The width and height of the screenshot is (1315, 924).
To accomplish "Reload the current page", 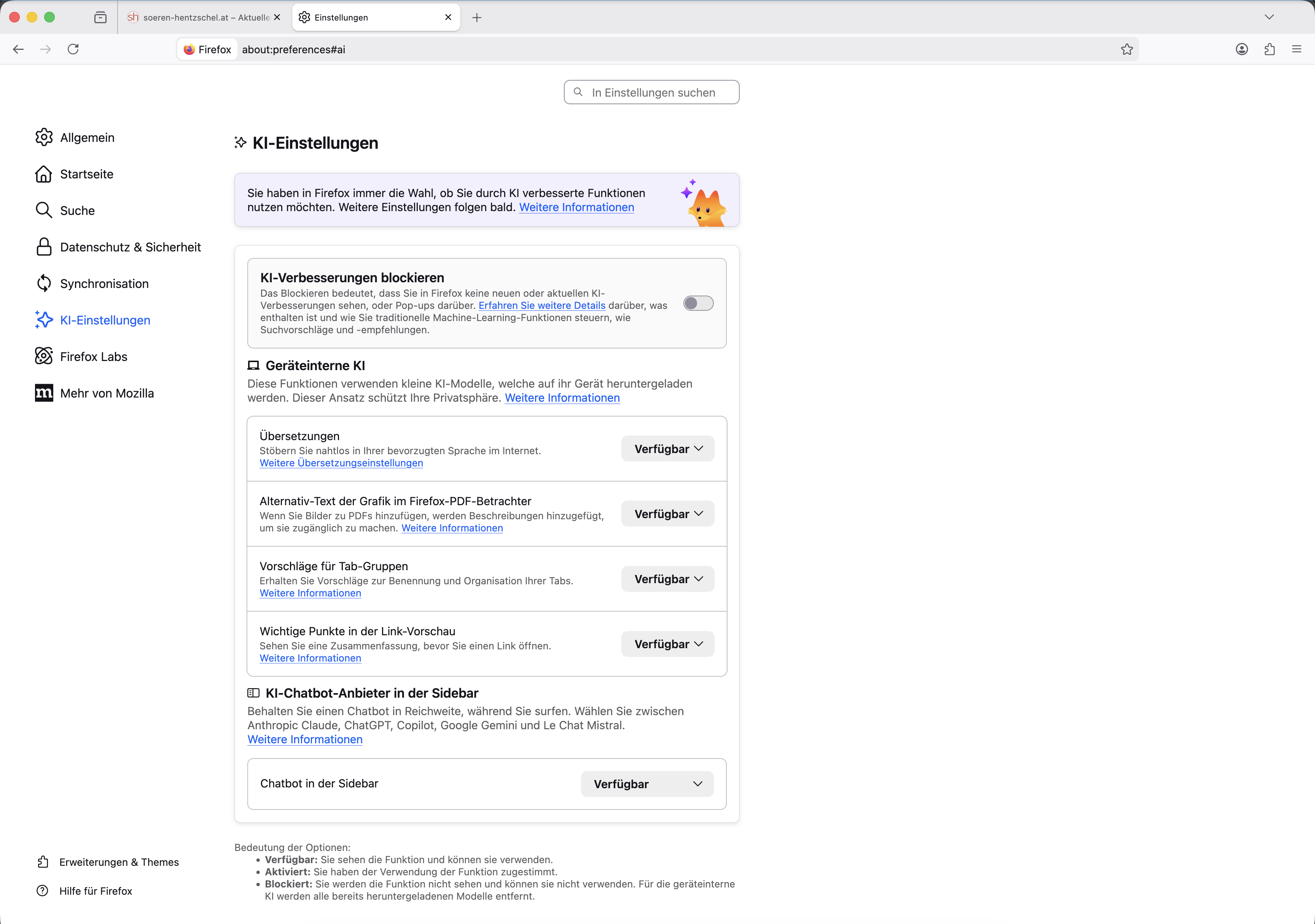I will (73, 49).
